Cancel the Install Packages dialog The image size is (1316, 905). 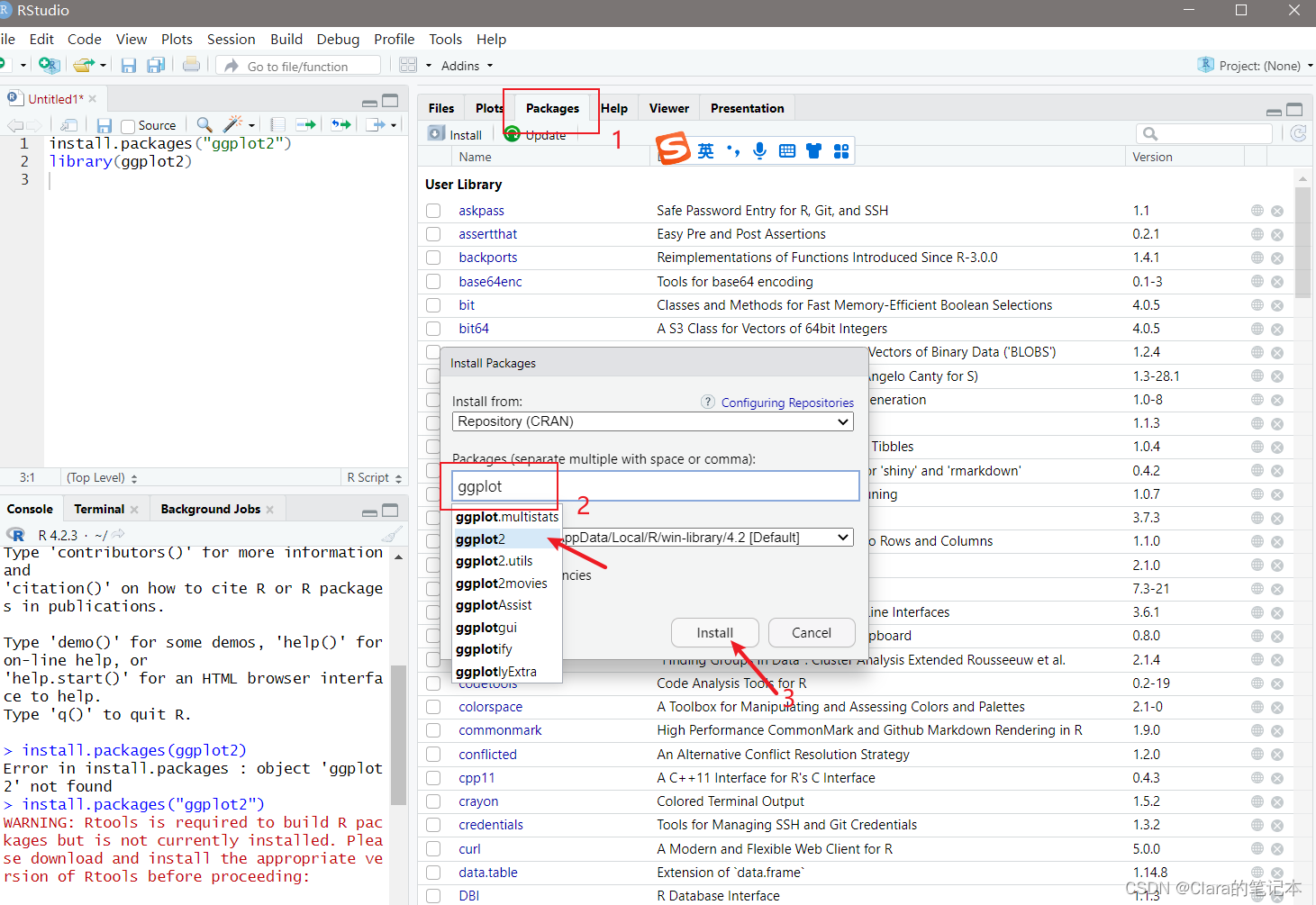pyautogui.click(x=812, y=633)
